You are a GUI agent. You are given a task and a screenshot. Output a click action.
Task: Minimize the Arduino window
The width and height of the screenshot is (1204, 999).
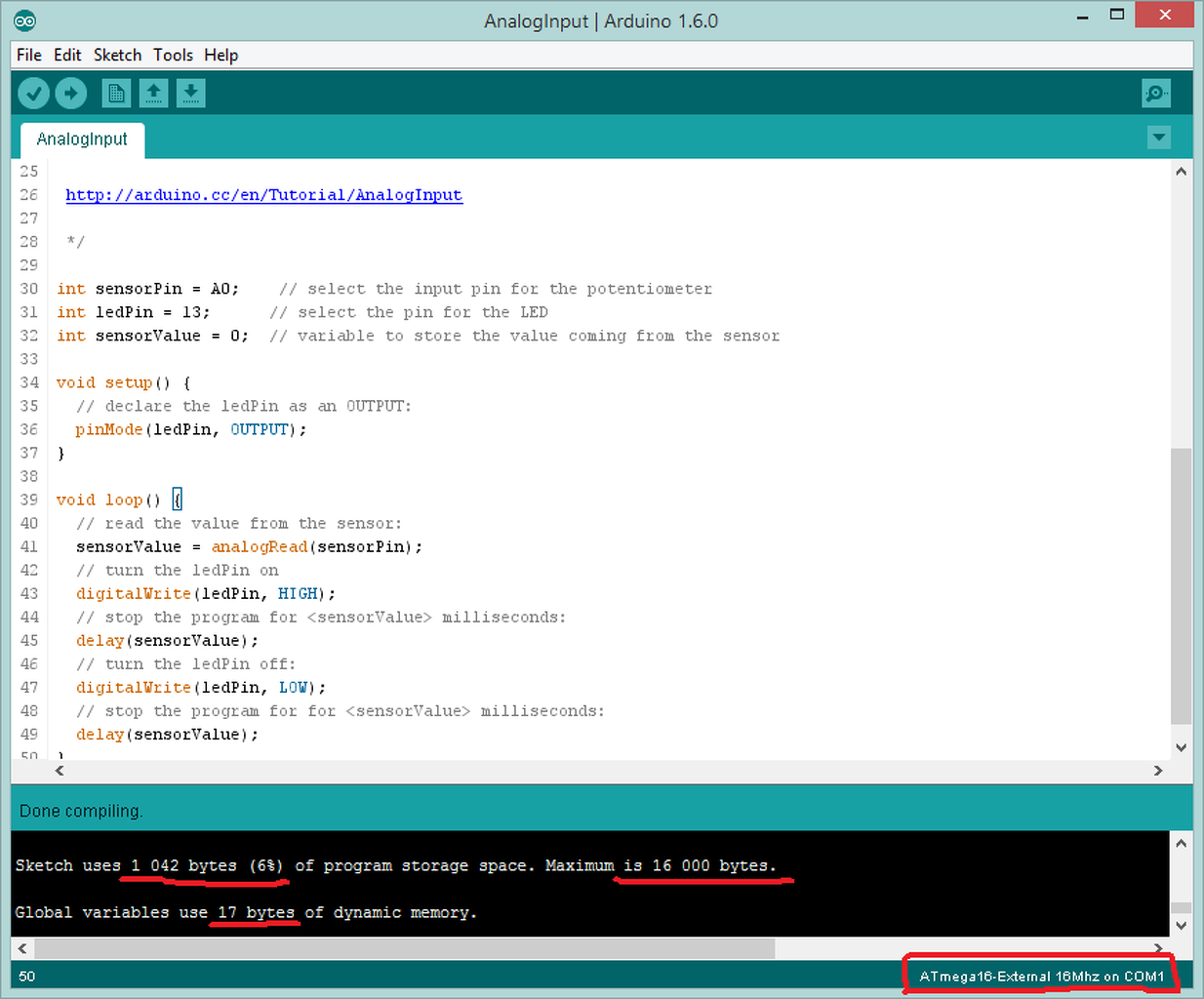pos(1083,16)
